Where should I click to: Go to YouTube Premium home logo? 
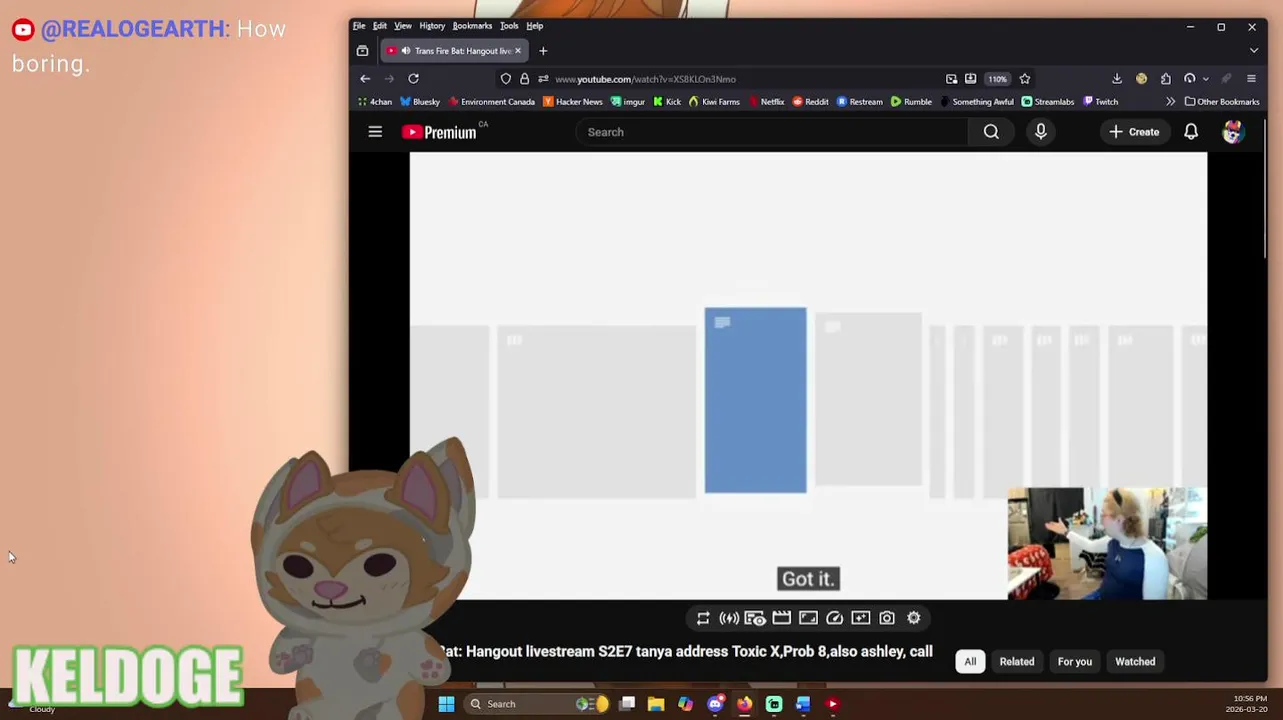439,132
